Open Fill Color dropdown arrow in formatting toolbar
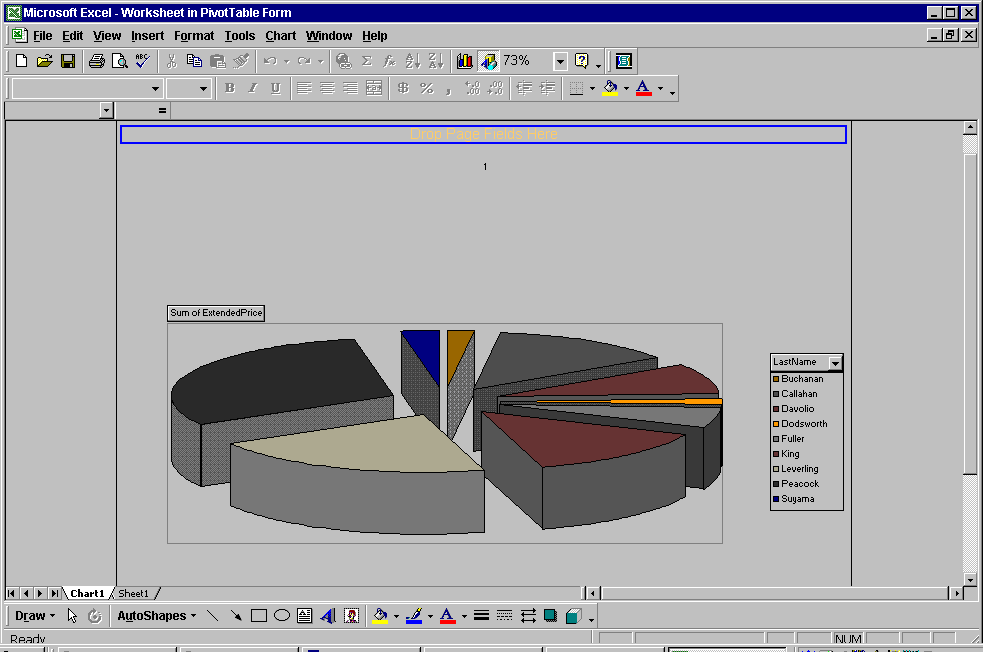Image resolution: width=983 pixels, height=652 pixels. pyautogui.click(x=626, y=88)
